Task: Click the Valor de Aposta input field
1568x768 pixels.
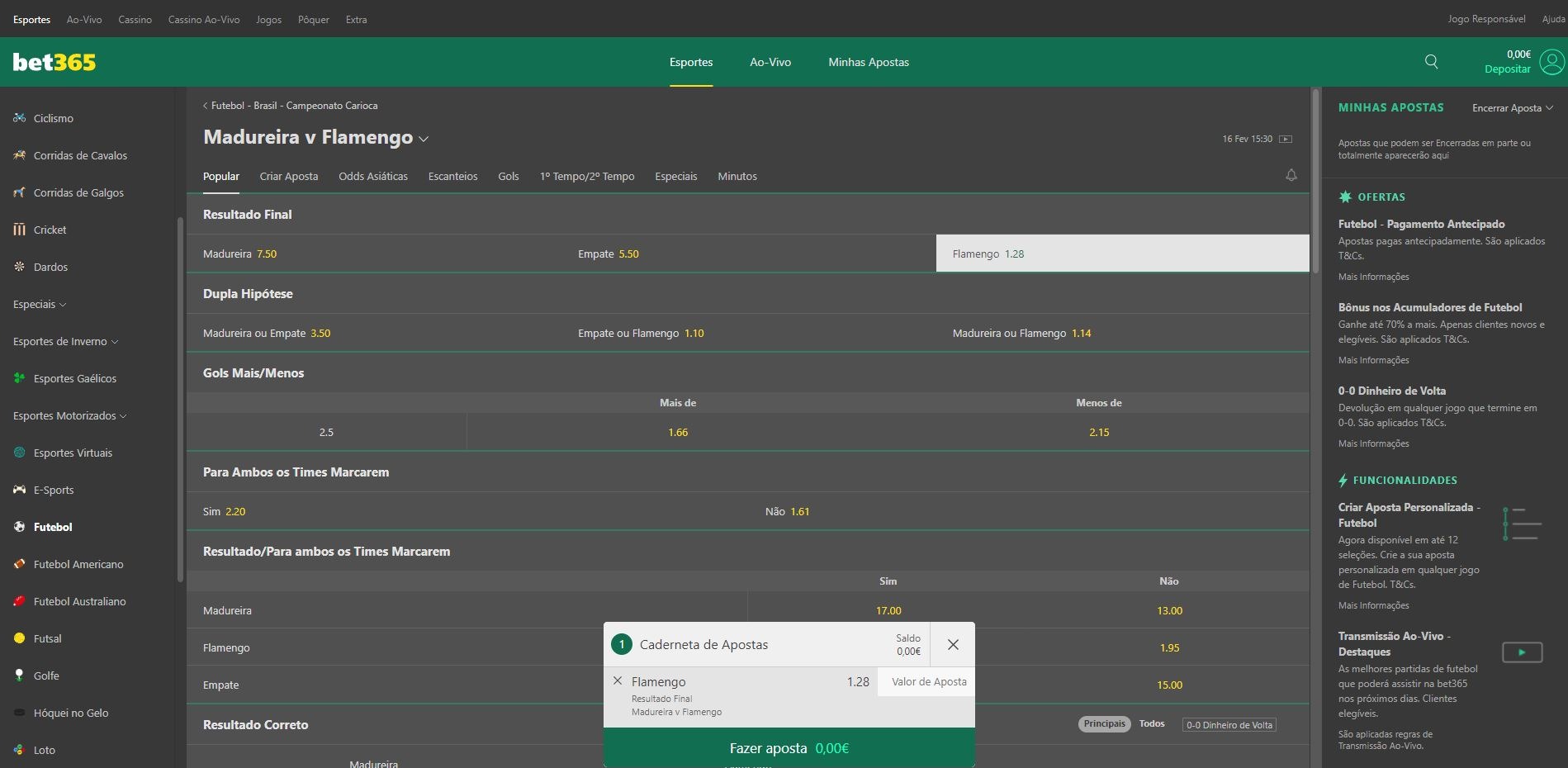Action: (x=926, y=681)
